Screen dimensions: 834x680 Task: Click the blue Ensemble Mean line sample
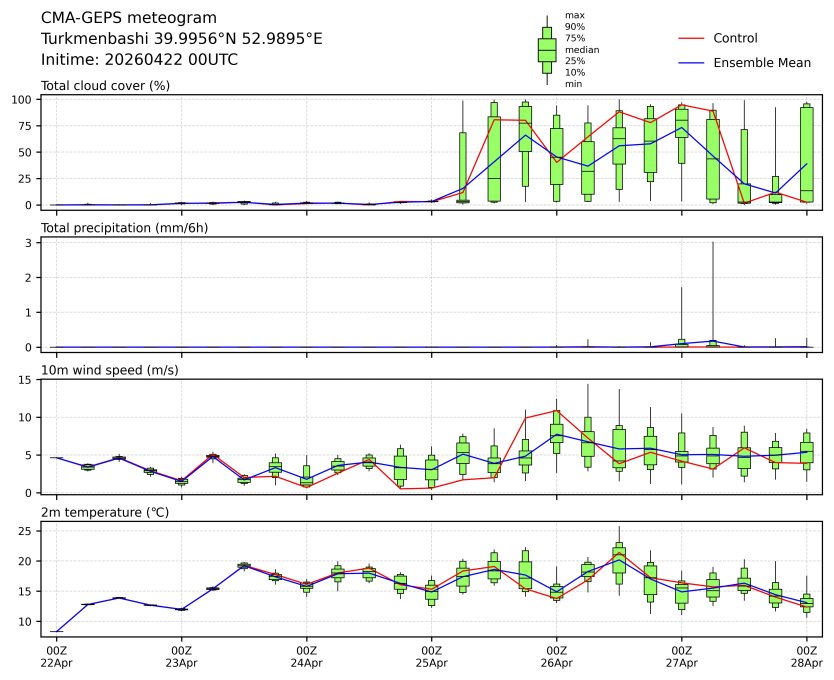click(x=692, y=63)
